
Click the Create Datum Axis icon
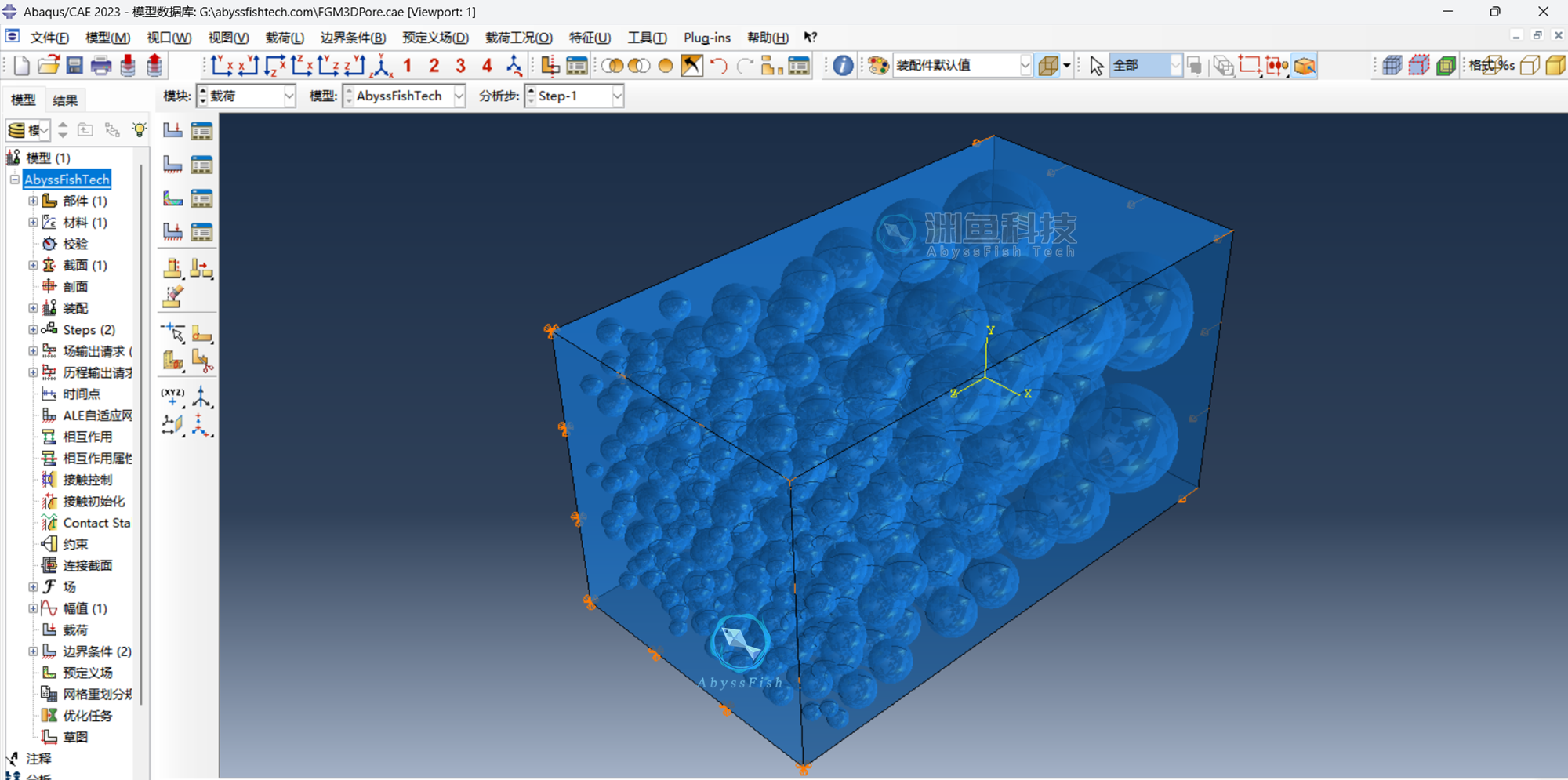coord(202,397)
